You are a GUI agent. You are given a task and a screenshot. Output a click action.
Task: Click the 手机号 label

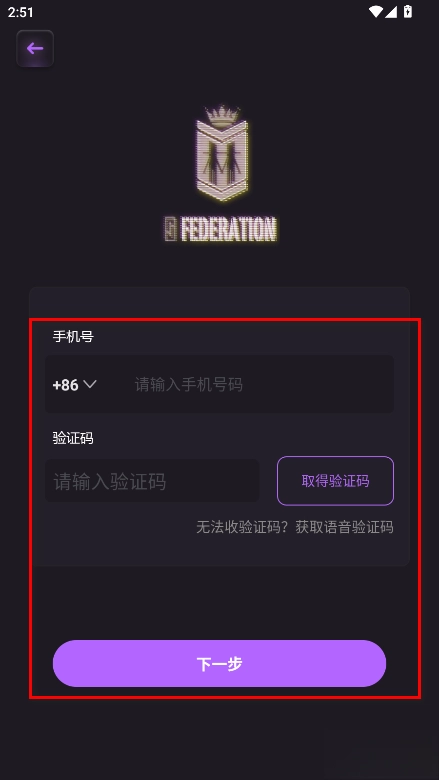click(x=73, y=337)
